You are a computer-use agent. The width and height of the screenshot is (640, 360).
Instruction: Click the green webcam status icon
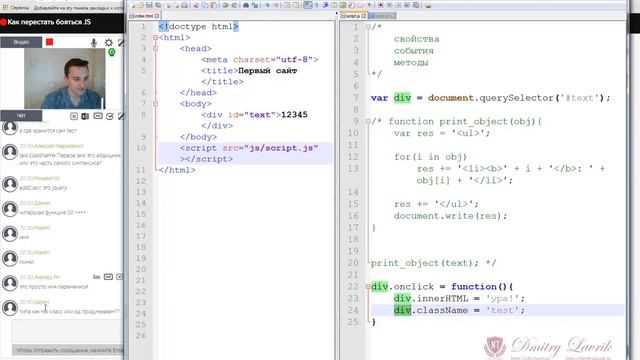point(111,53)
